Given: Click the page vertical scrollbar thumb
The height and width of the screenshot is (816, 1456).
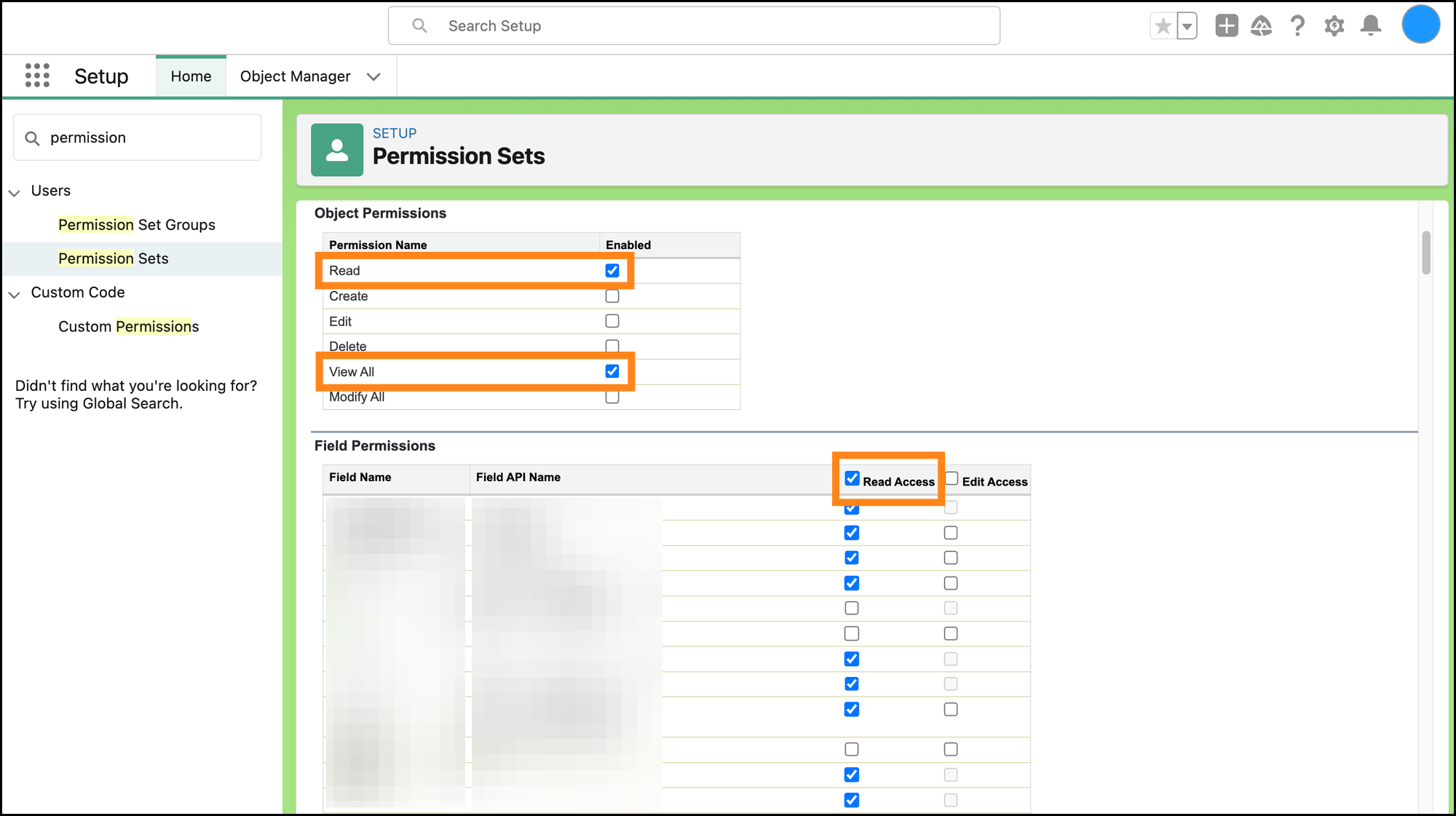Looking at the screenshot, I should tap(1426, 253).
